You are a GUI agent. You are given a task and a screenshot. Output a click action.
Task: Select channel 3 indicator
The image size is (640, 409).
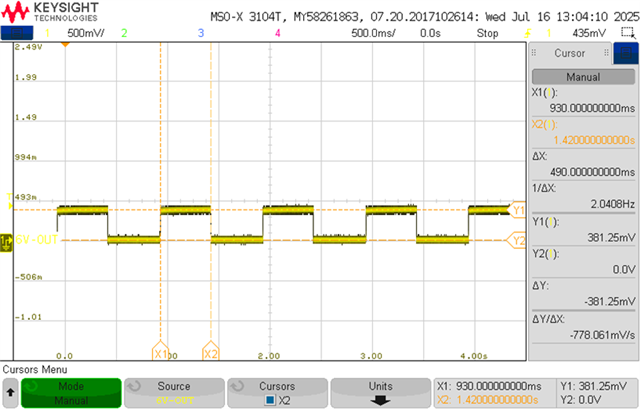201,33
